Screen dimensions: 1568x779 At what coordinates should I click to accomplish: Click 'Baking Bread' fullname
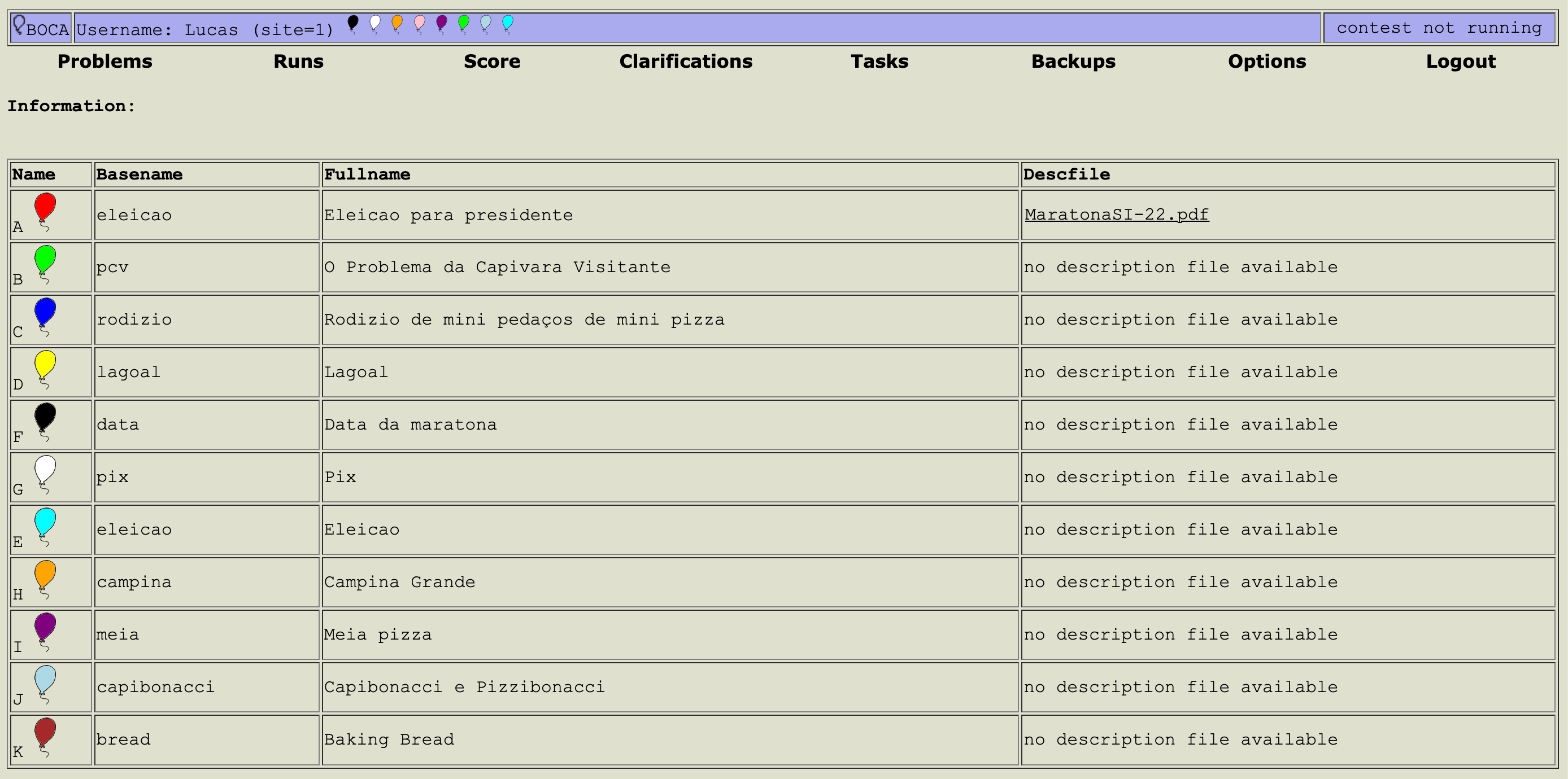389,740
